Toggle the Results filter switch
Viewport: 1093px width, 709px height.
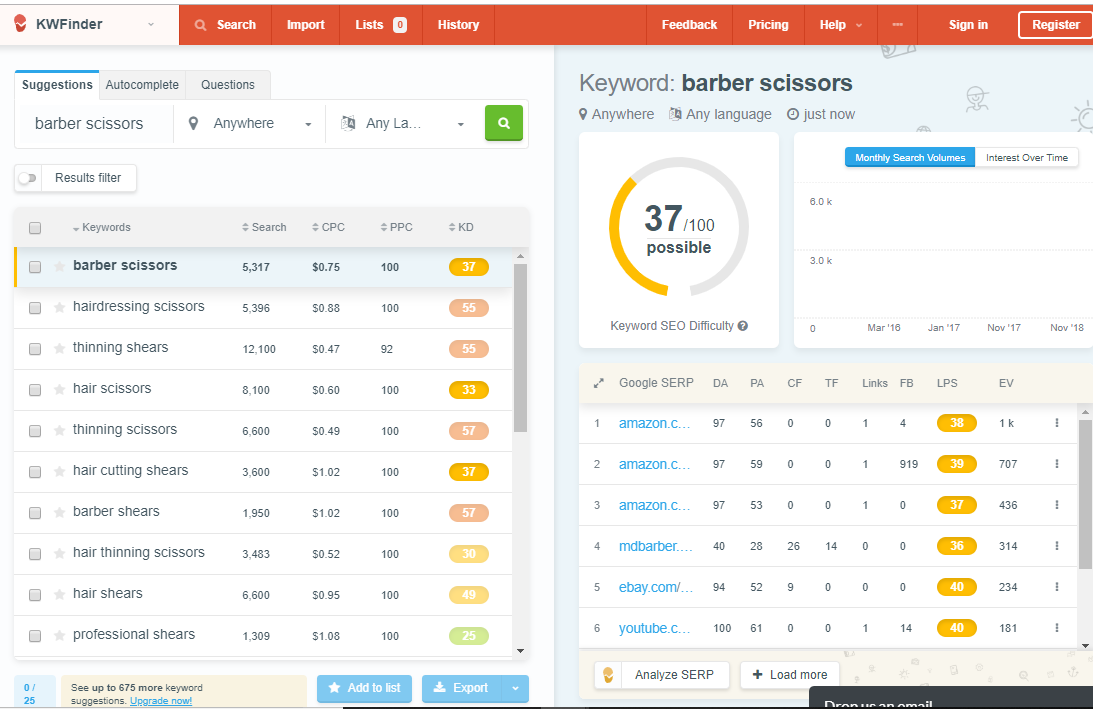click(28, 178)
